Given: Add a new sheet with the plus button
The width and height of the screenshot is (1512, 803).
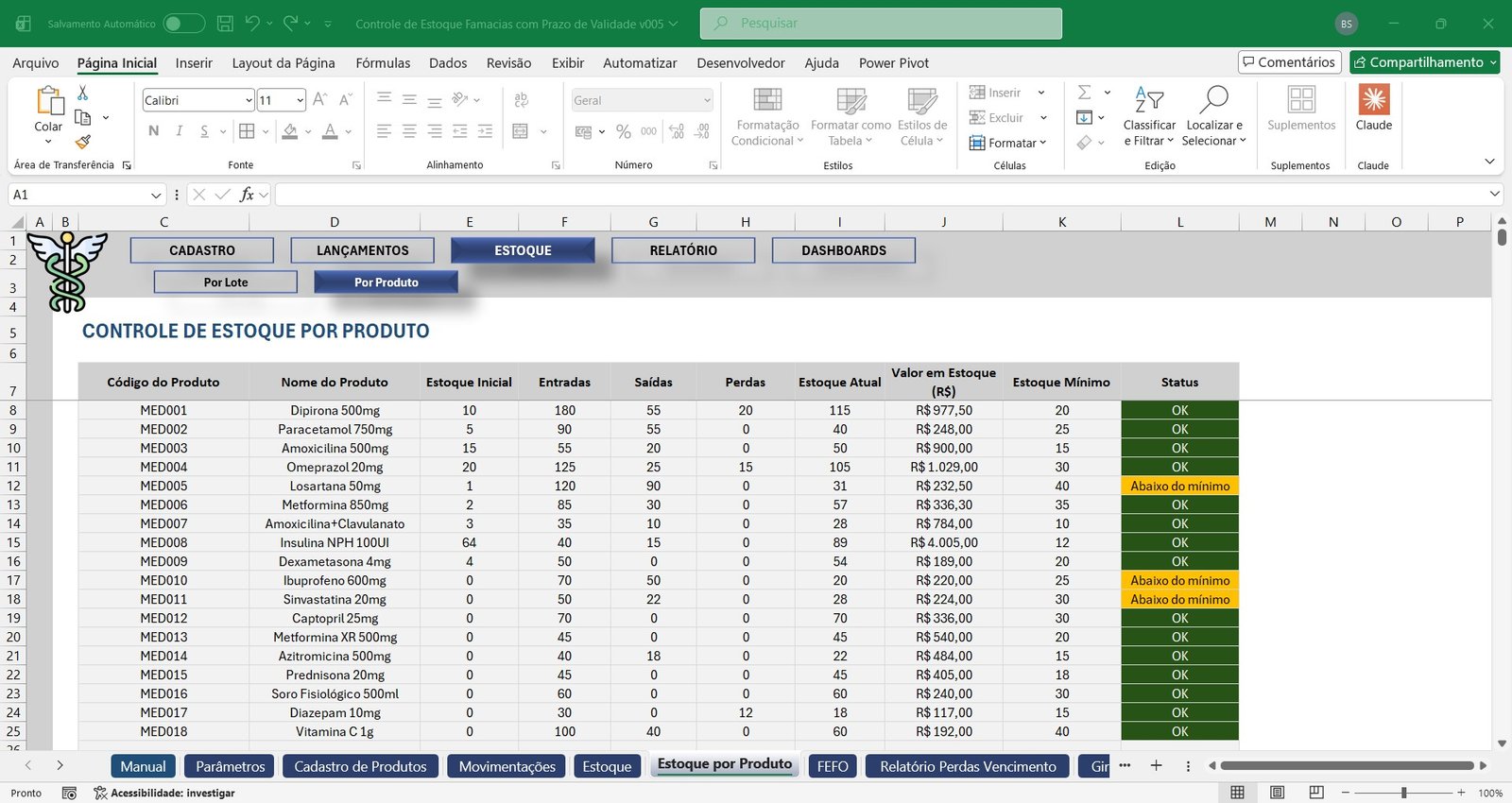Looking at the screenshot, I should pyautogui.click(x=1156, y=765).
